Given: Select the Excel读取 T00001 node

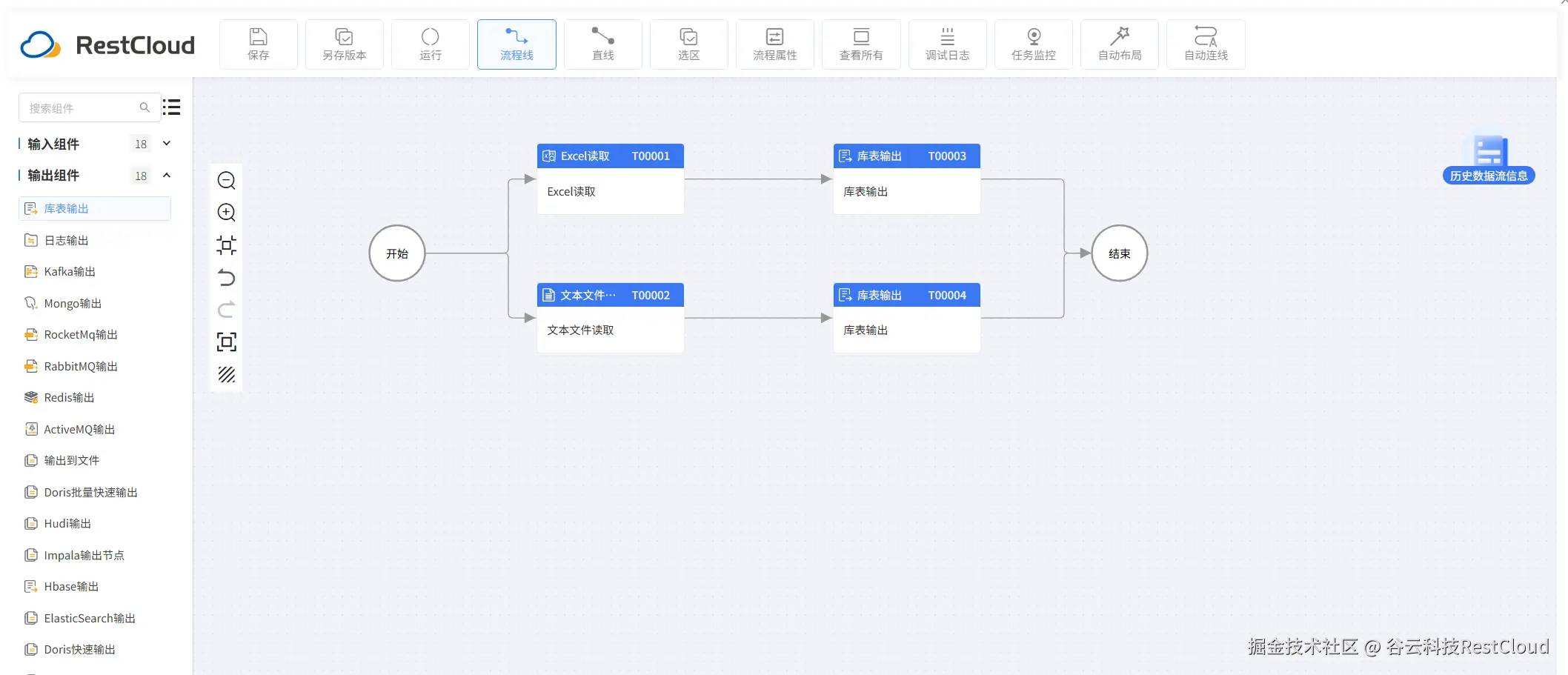Looking at the screenshot, I should click(x=611, y=179).
